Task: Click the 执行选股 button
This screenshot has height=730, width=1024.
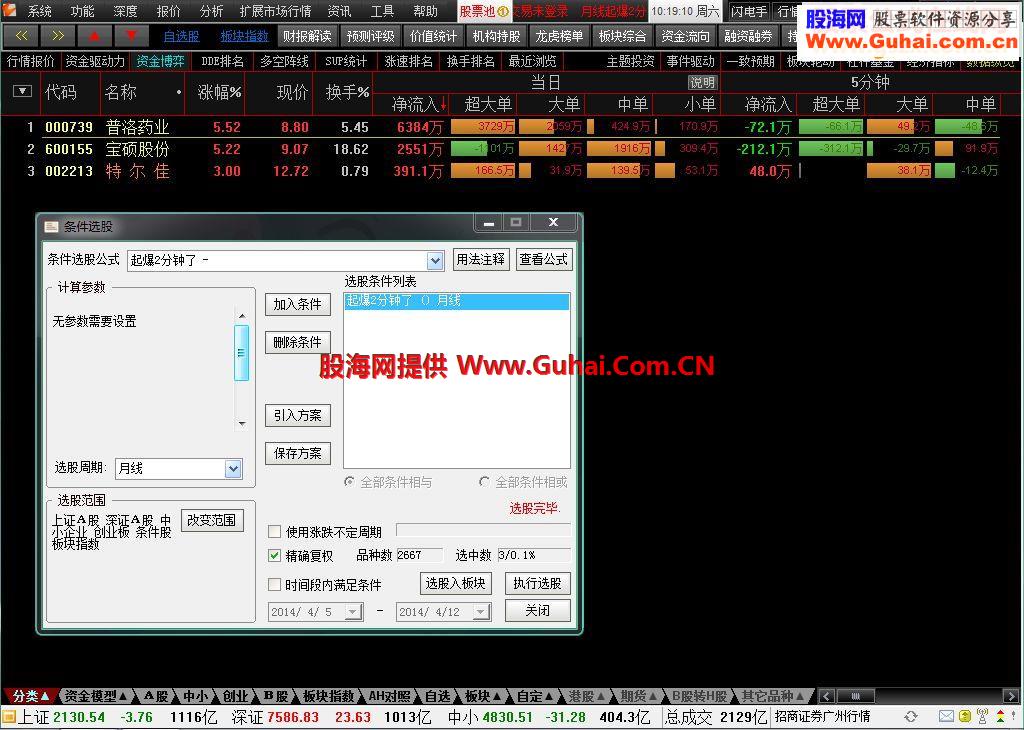Action: [537, 583]
